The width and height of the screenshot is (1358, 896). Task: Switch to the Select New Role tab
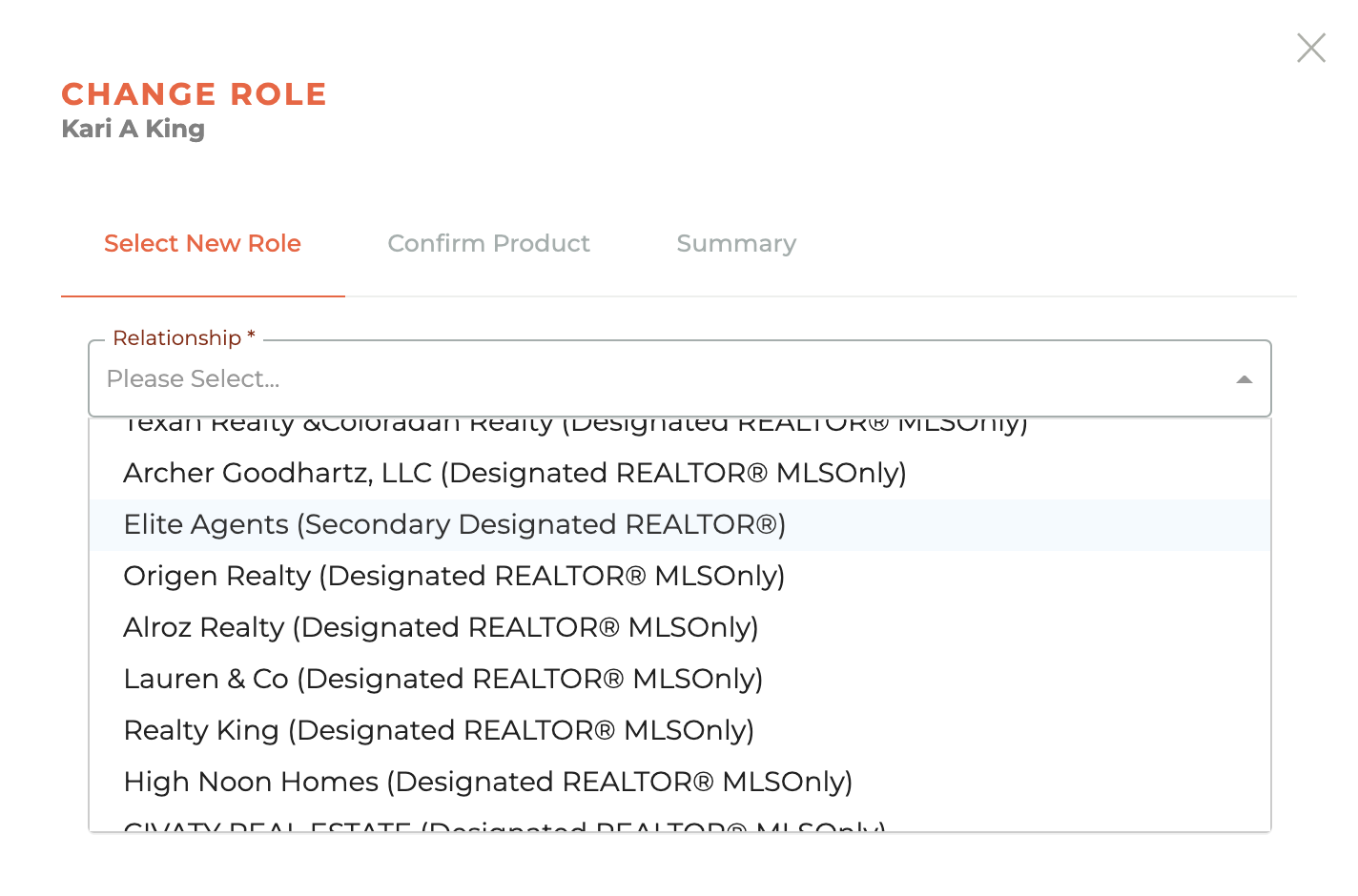tap(202, 244)
